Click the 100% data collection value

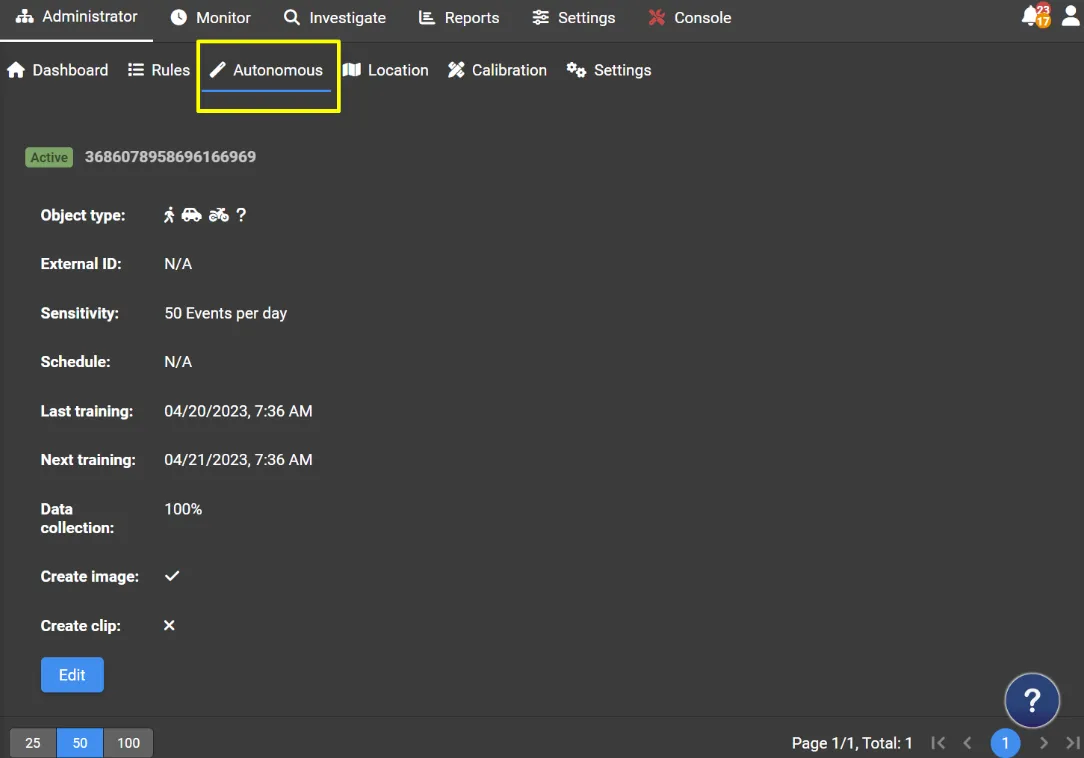click(x=183, y=509)
